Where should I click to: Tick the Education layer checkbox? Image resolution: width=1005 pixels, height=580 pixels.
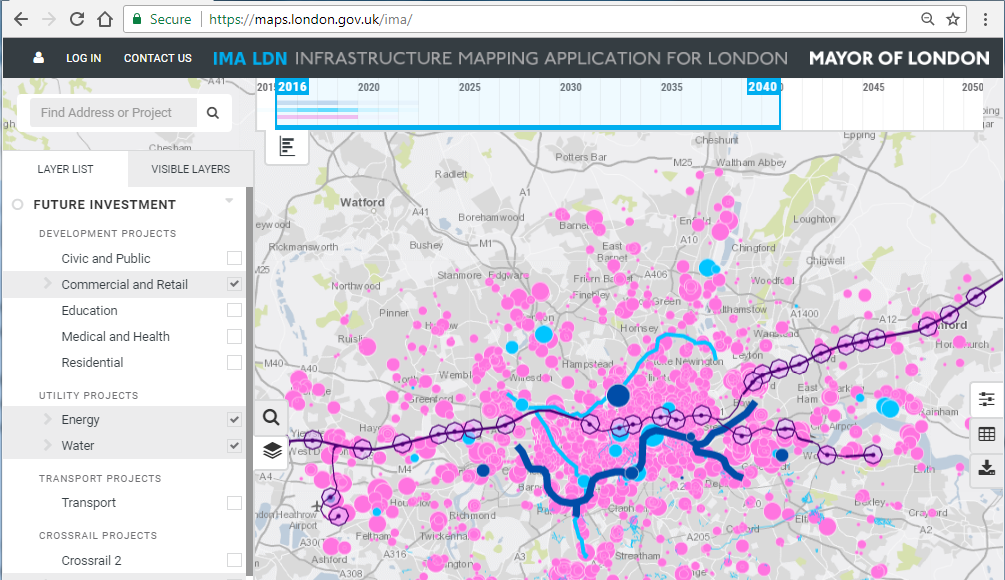pyautogui.click(x=235, y=310)
